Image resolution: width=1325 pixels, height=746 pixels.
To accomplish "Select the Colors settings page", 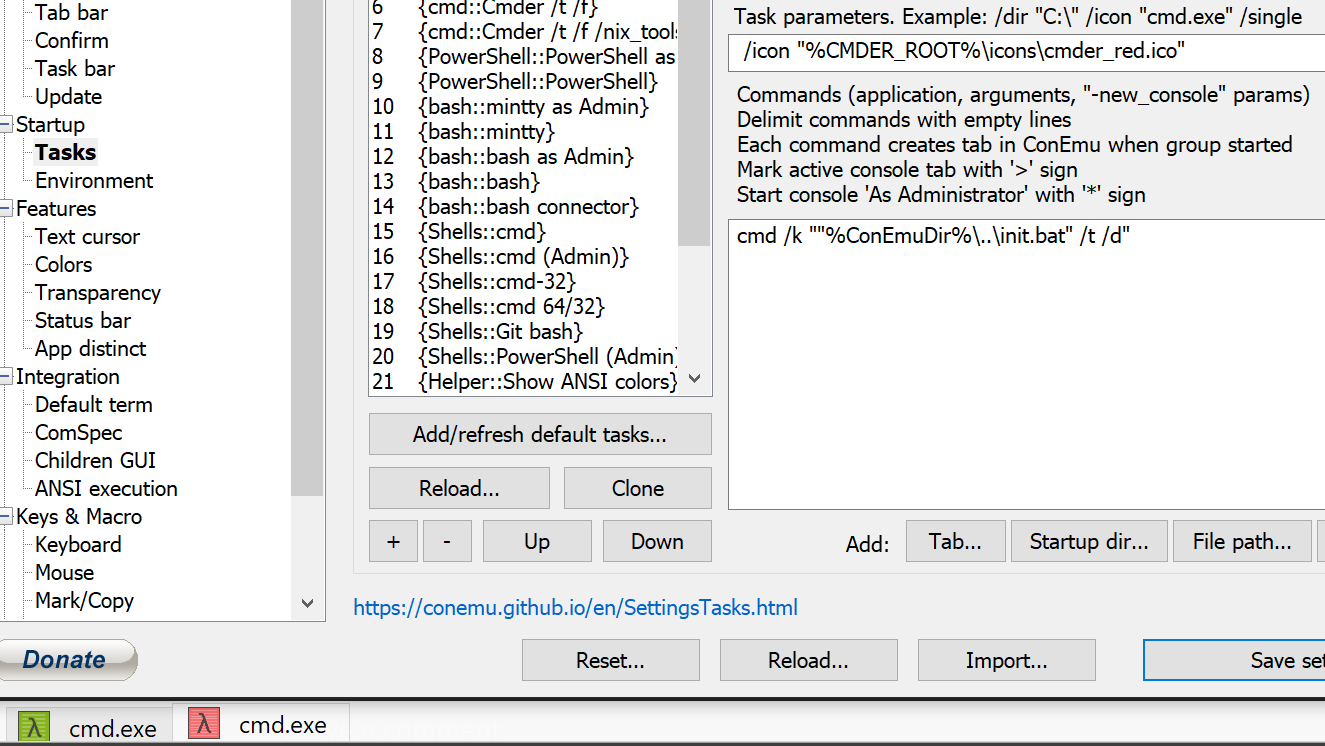I will (x=62, y=264).
